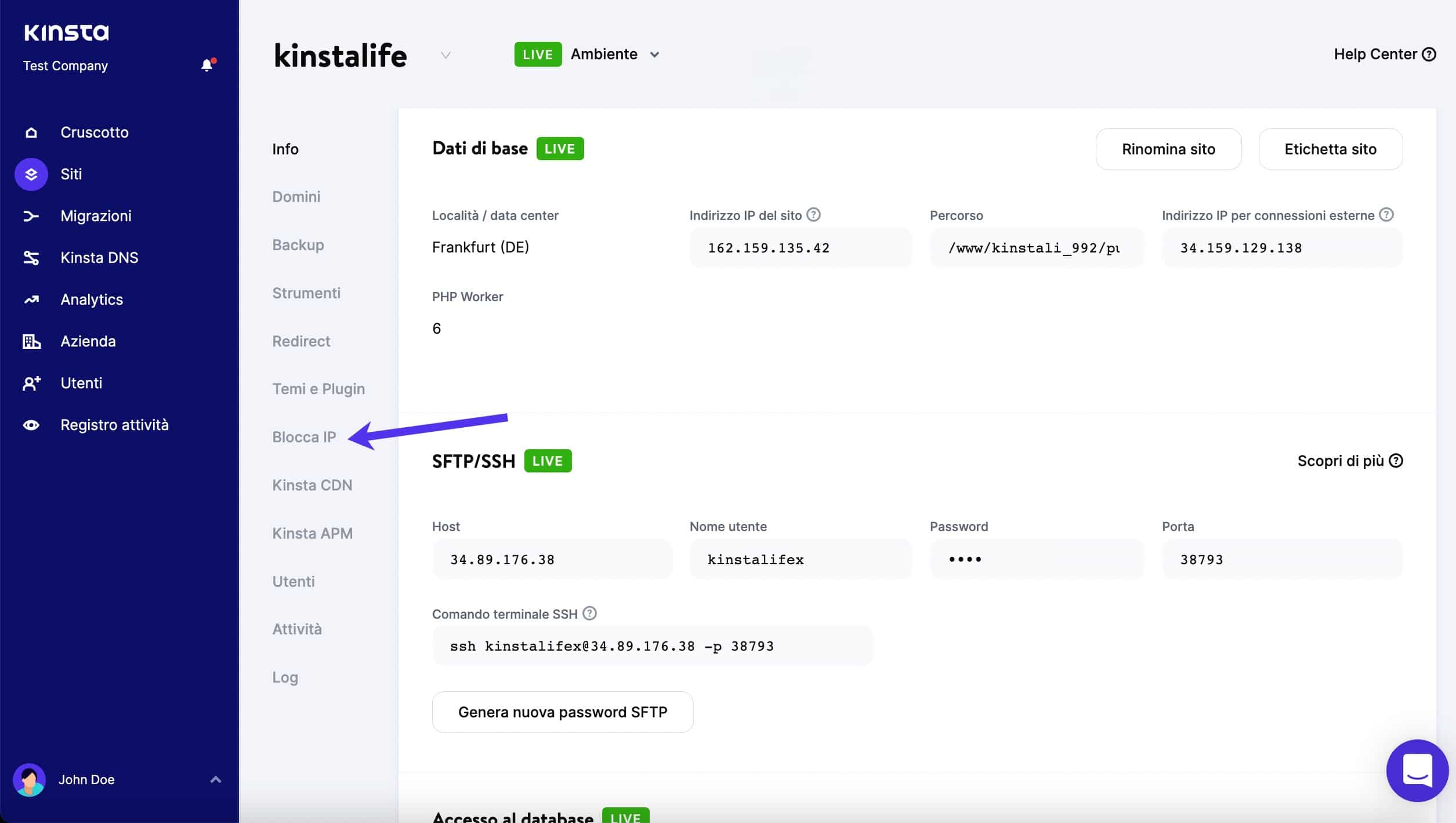Open the Cruscotto dashboard icon

(31, 132)
